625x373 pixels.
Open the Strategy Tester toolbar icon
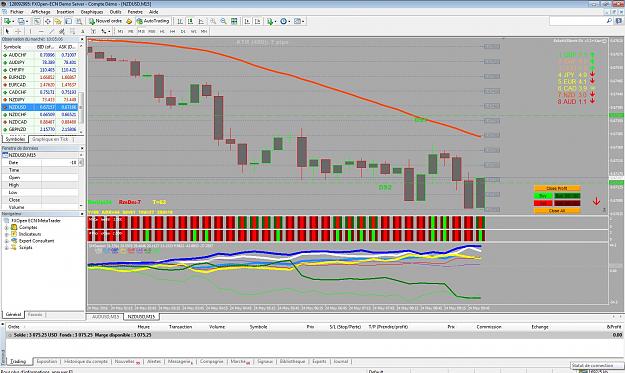79,21
